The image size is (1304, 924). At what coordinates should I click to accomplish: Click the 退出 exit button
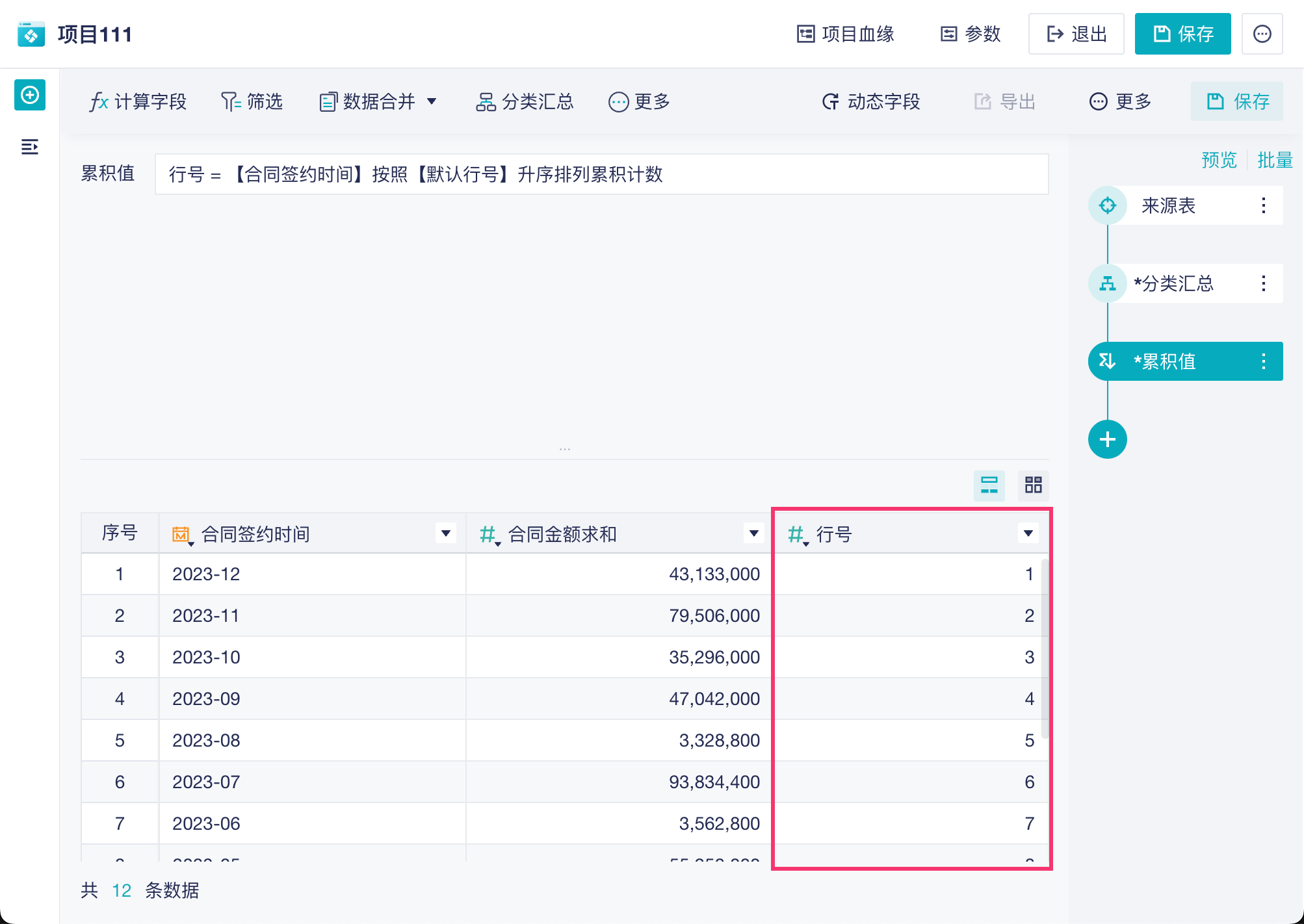tap(1076, 34)
